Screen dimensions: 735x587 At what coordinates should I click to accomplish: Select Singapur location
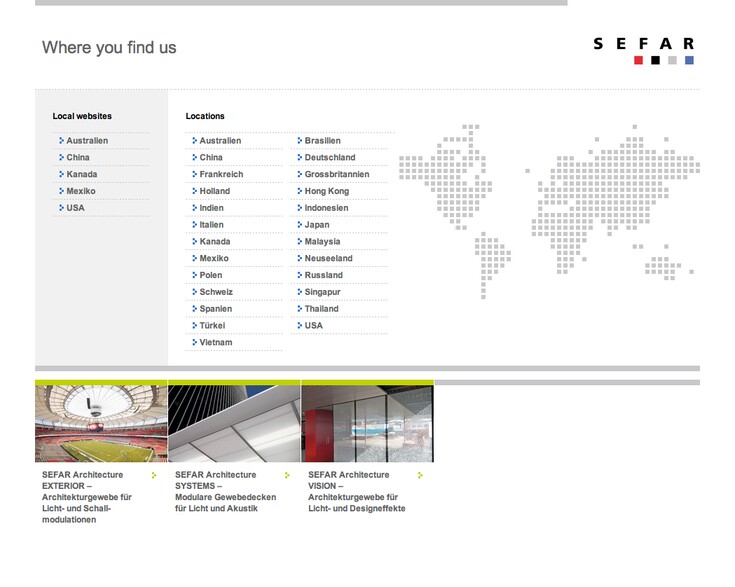[x=322, y=292]
